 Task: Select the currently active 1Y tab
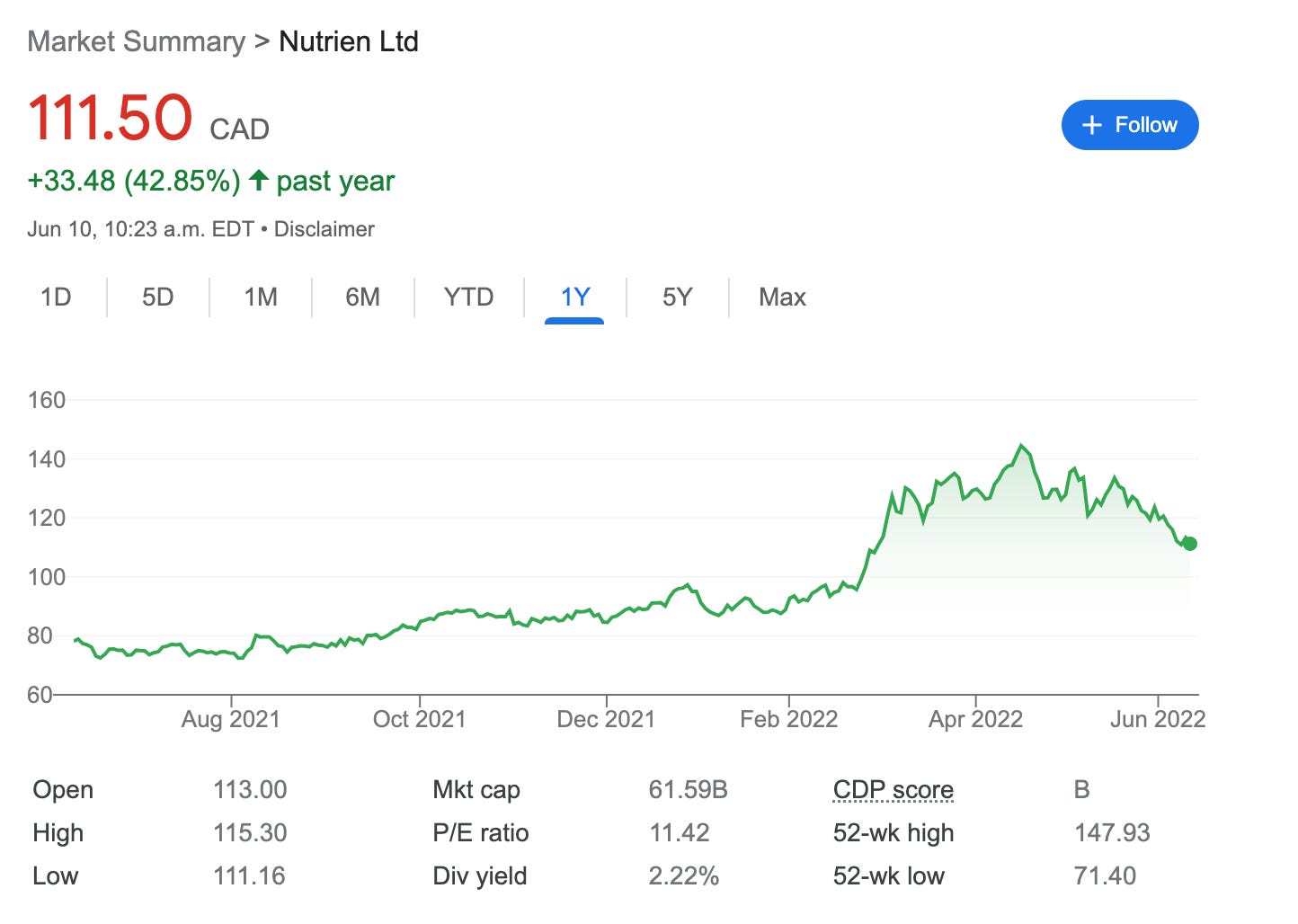574,297
